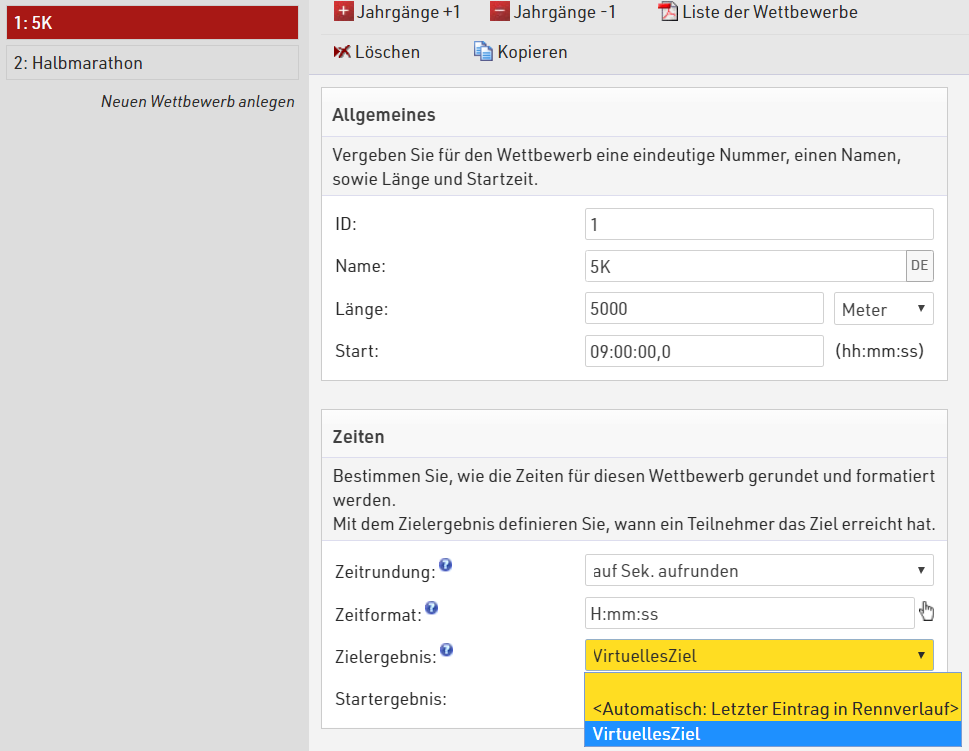The width and height of the screenshot is (969, 751).
Task: Click the Löschen delete icon
Action: click(x=342, y=52)
